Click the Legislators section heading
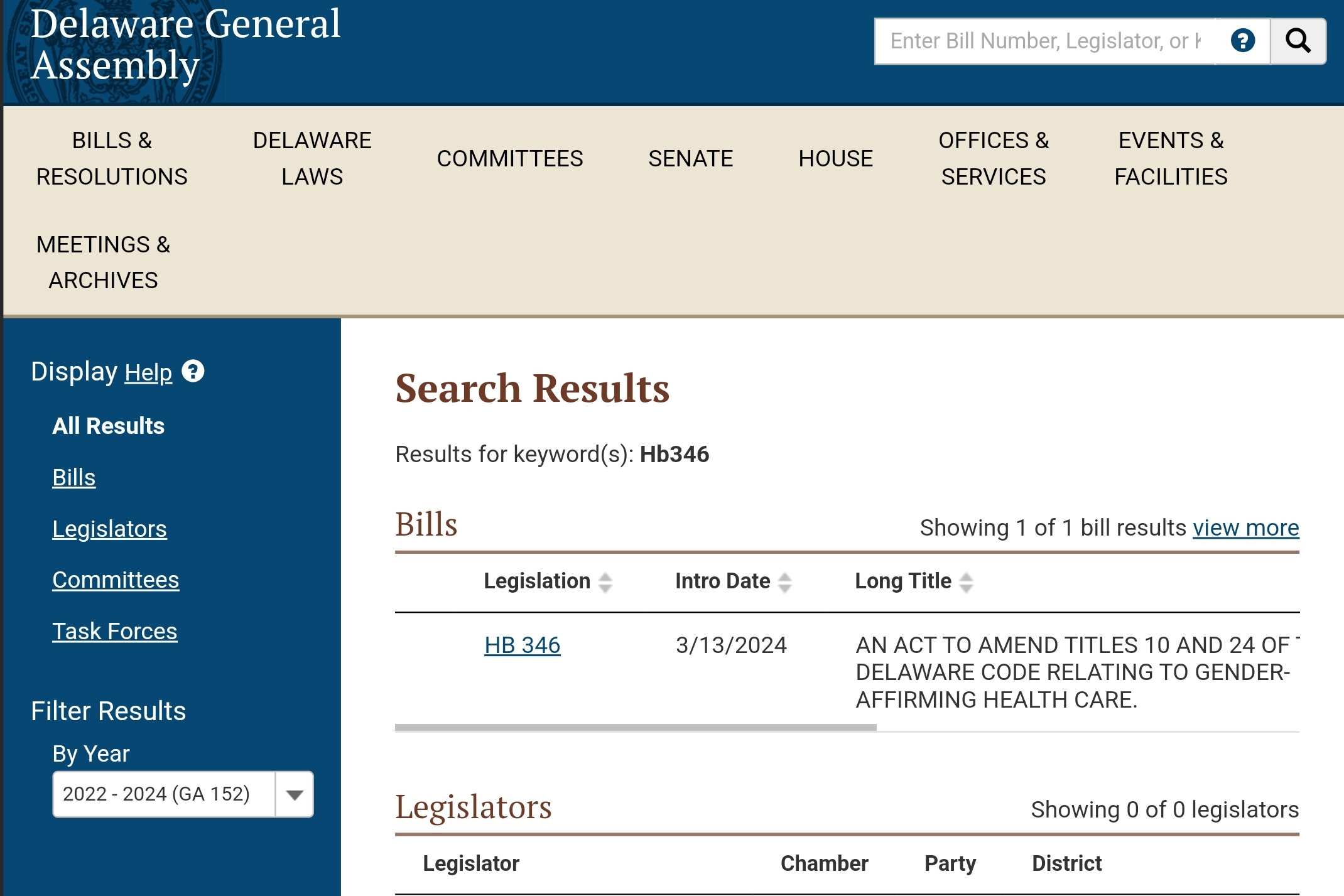The width and height of the screenshot is (1344, 896). click(x=473, y=807)
